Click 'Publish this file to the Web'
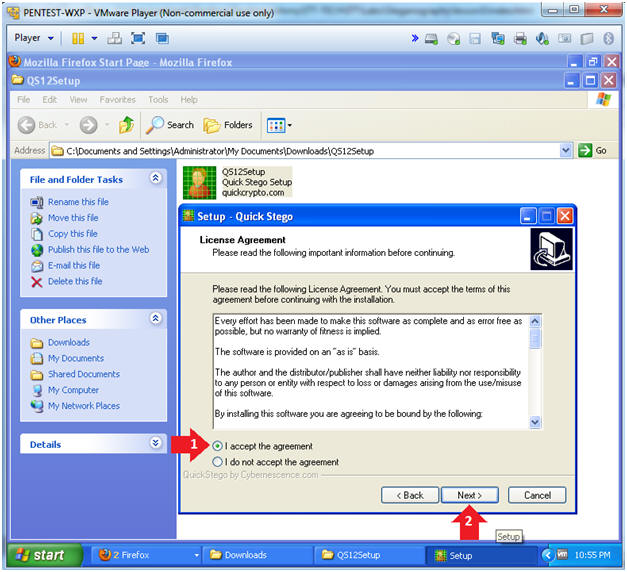The image size is (627, 572). click(98, 250)
